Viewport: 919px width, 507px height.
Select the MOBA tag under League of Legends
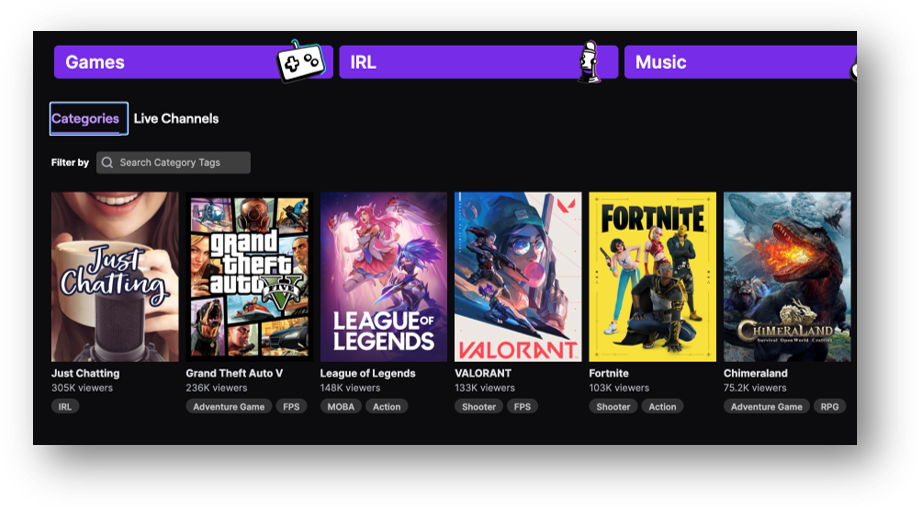click(x=341, y=406)
